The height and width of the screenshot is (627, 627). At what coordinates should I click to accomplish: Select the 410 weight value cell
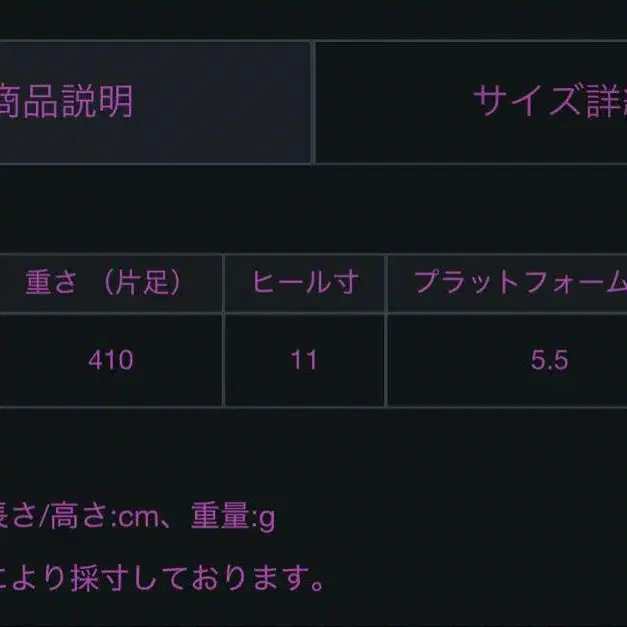point(110,360)
